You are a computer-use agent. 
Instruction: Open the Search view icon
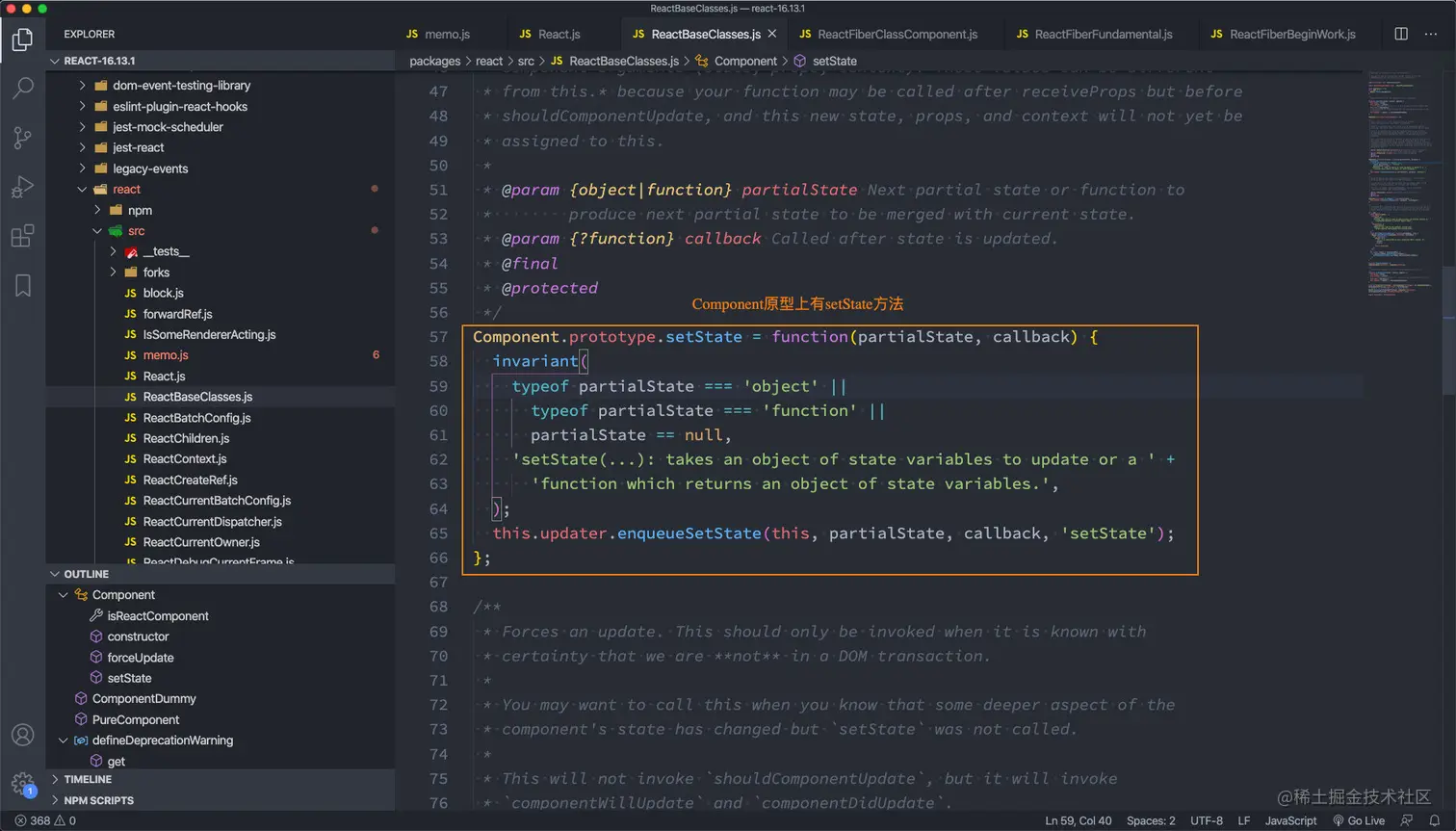[22, 89]
